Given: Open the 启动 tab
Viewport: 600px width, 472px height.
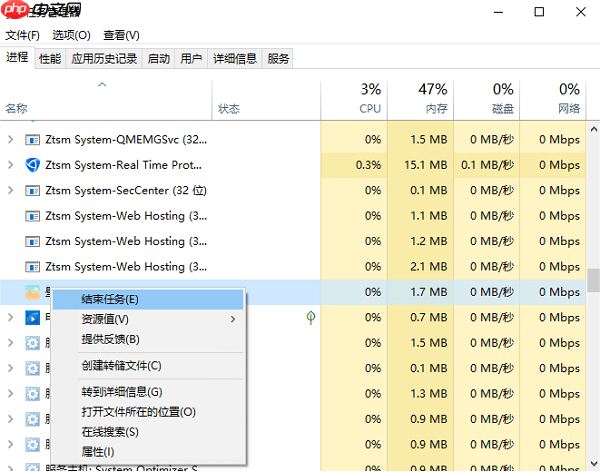Looking at the screenshot, I should pyautogui.click(x=158, y=59).
